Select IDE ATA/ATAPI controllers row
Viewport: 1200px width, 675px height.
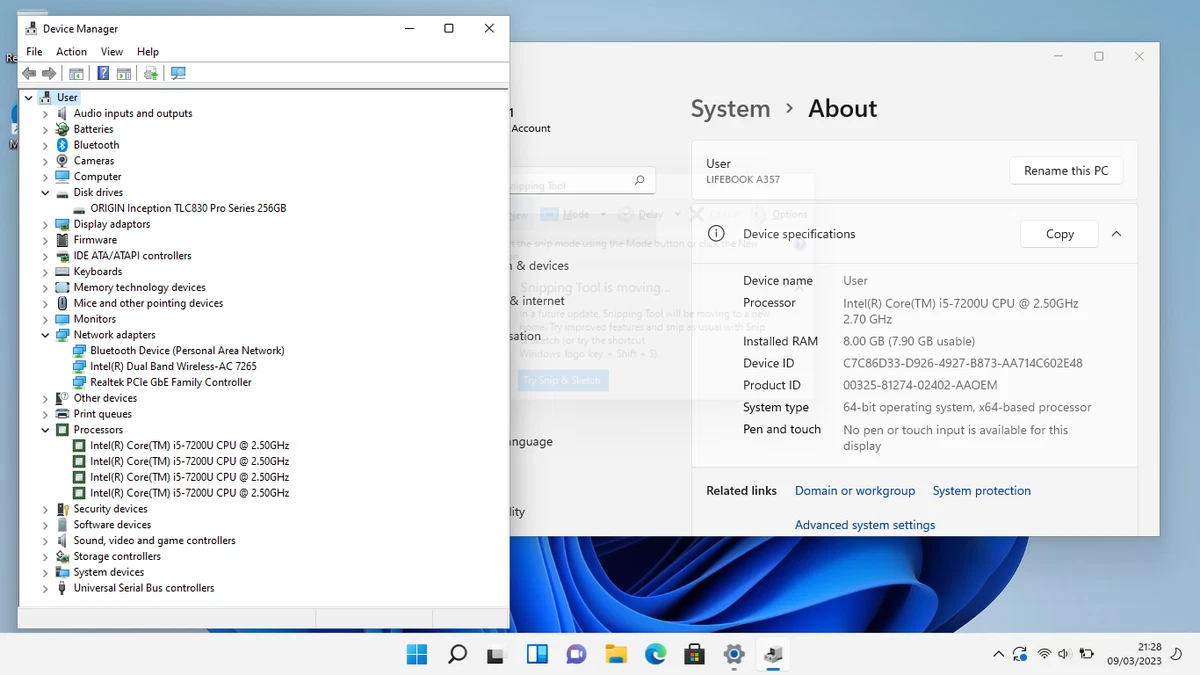click(x=133, y=256)
